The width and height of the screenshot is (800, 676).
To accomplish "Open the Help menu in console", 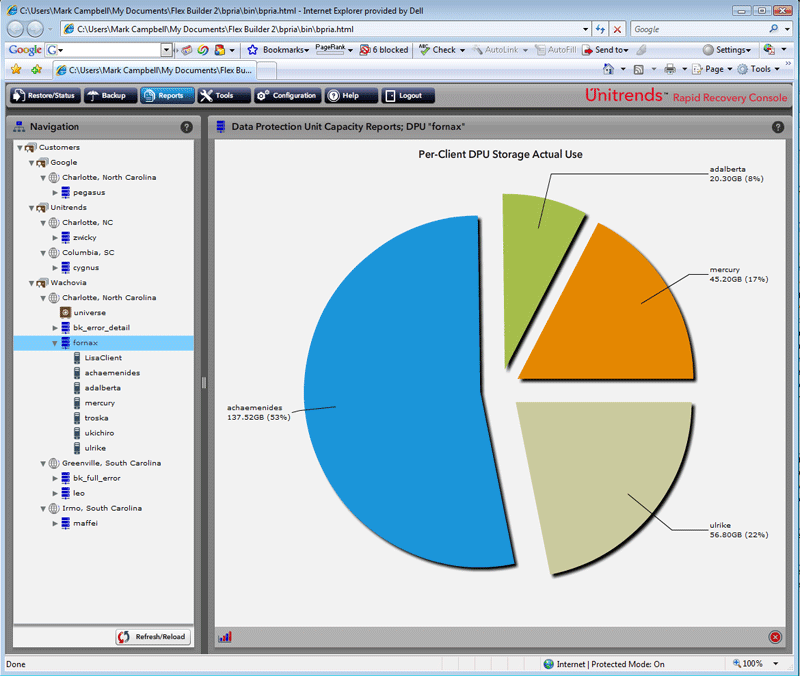I will click(x=351, y=95).
